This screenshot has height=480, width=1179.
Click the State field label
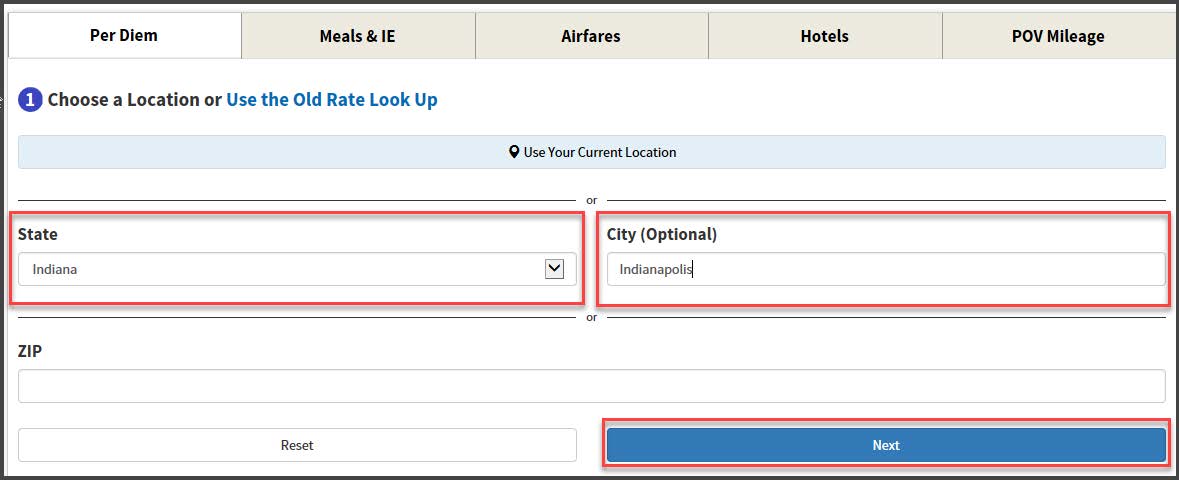click(x=38, y=234)
